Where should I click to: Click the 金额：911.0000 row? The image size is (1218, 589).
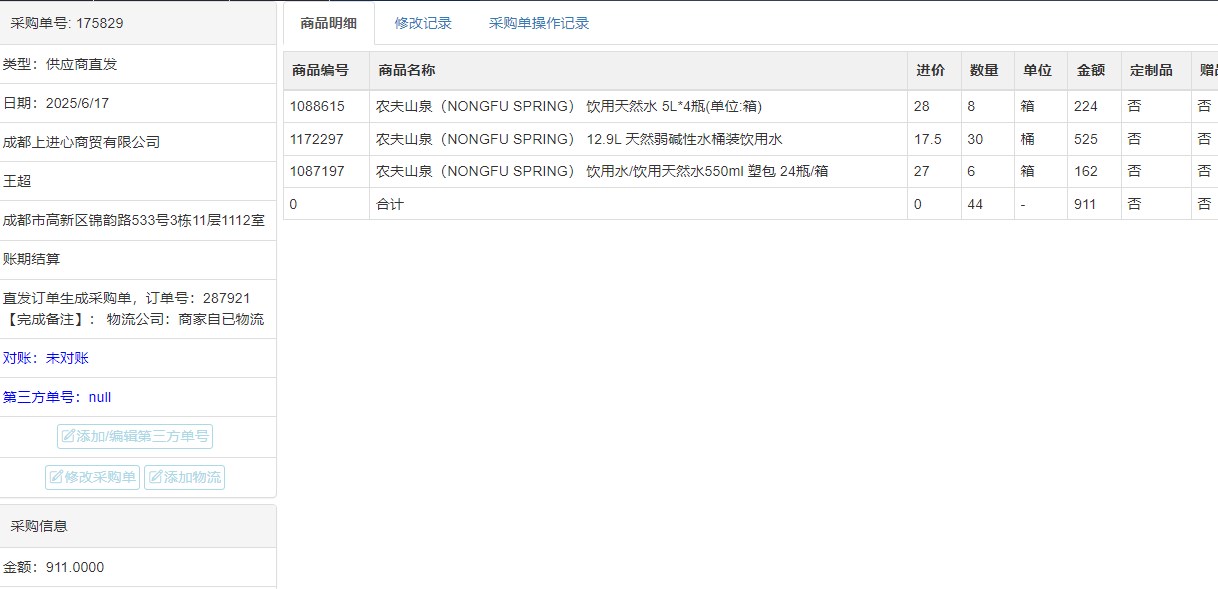138,567
